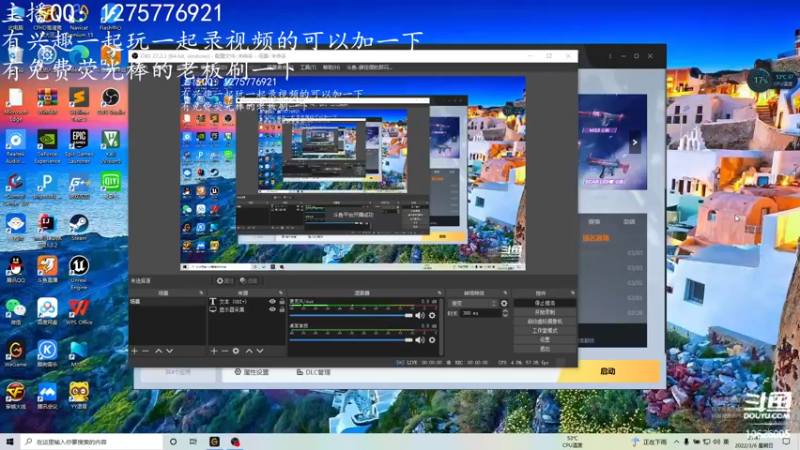Toggle visibility of the display capture source
This screenshot has height=450, width=800.
(272, 309)
